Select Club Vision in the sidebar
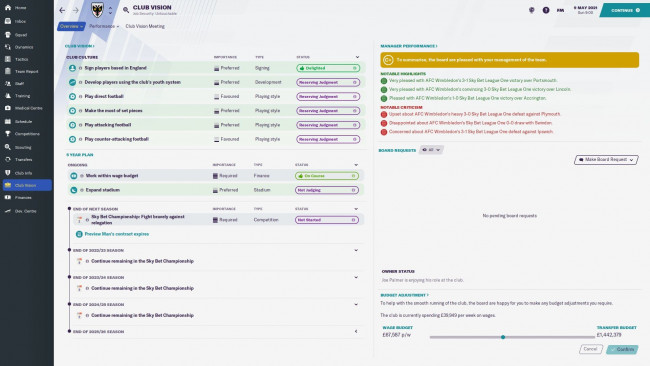The width and height of the screenshot is (650, 366). (x=27, y=185)
